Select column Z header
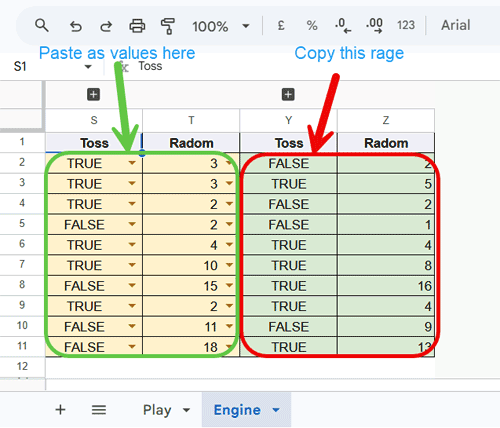Image resolution: width=500 pixels, height=428 pixels. [386, 120]
